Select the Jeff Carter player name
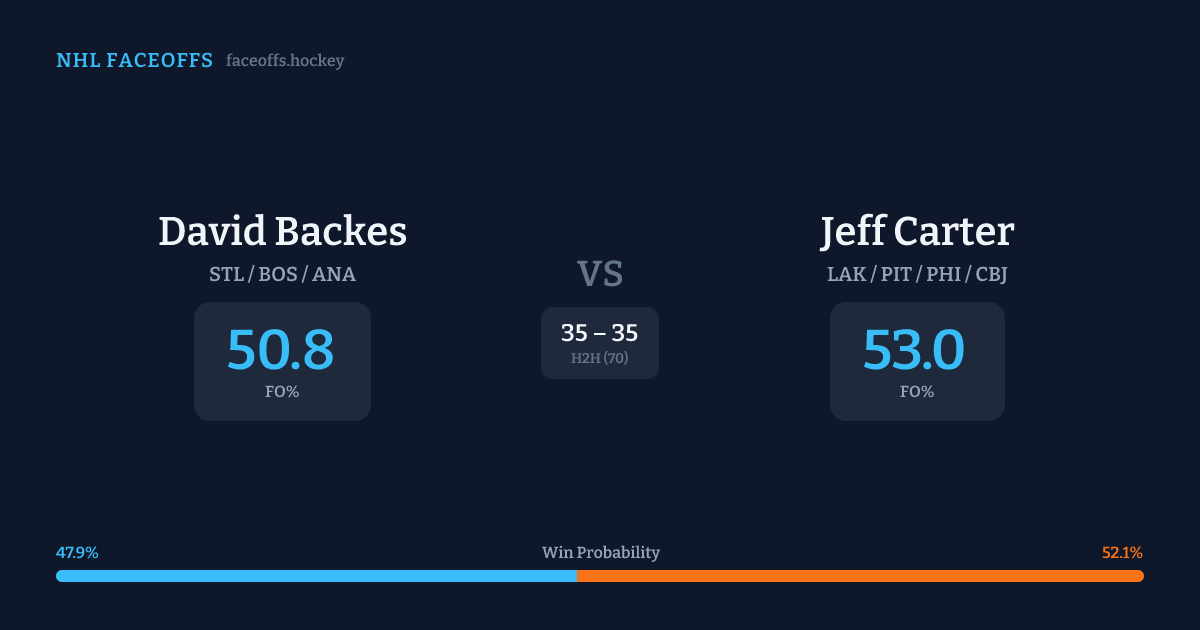 pos(917,232)
